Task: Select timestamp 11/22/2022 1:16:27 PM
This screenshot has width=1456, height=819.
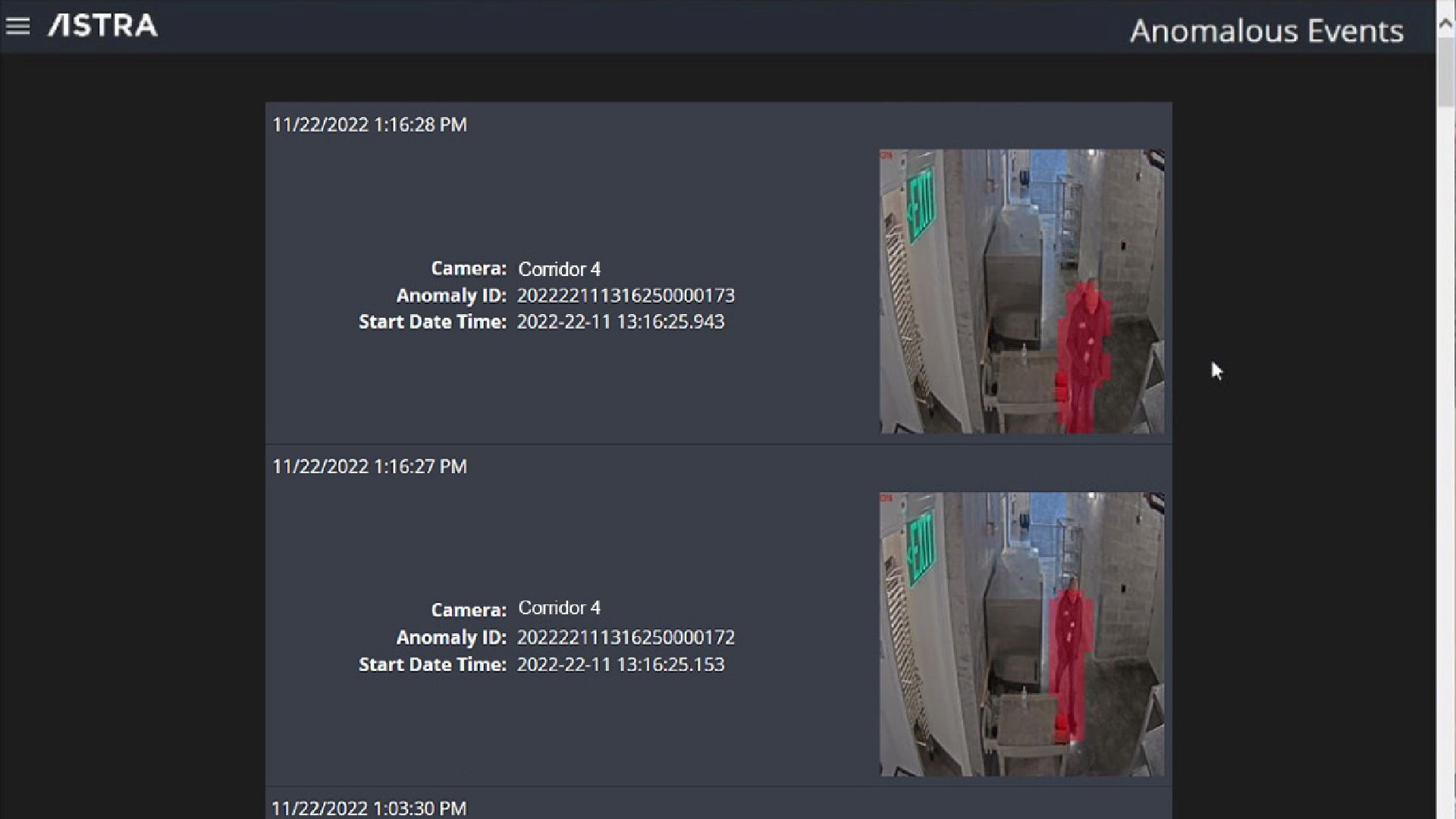Action: 369,466
